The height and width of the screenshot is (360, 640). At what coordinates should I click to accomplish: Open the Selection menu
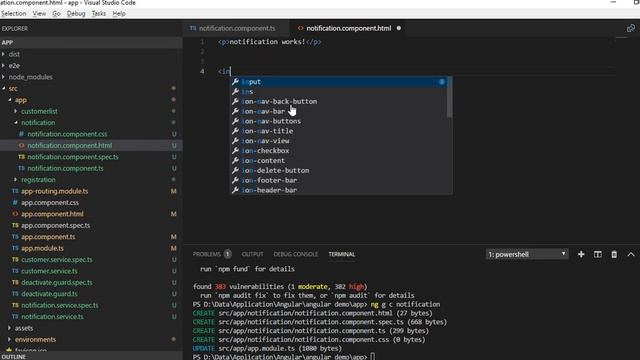point(13,13)
